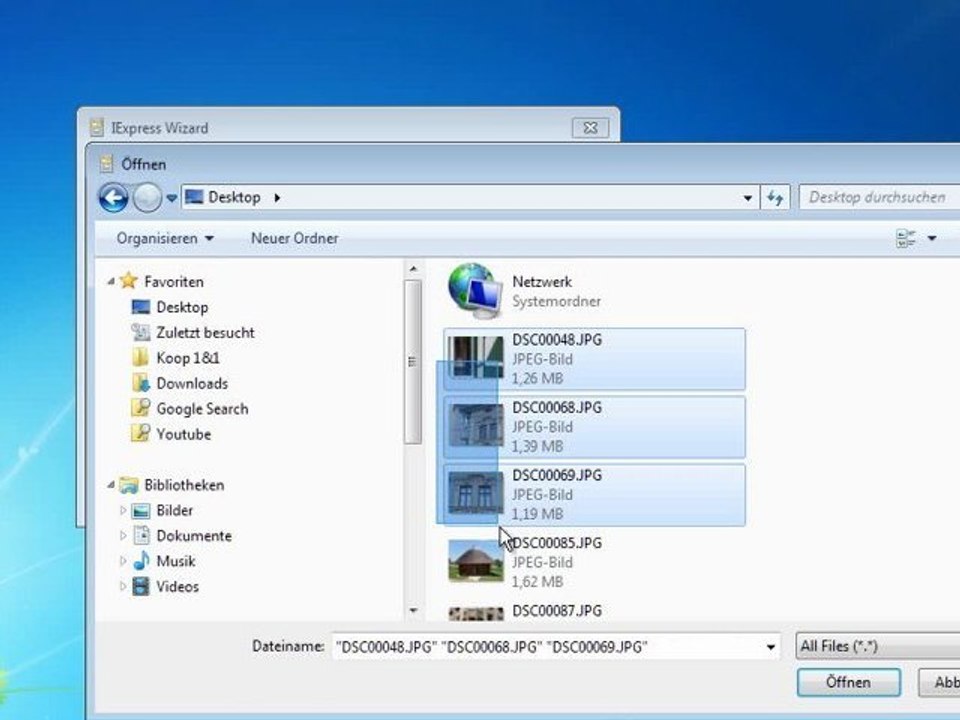
Task: Collapse the Bibliotheken tree group
Action: pyautogui.click(x=111, y=485)
